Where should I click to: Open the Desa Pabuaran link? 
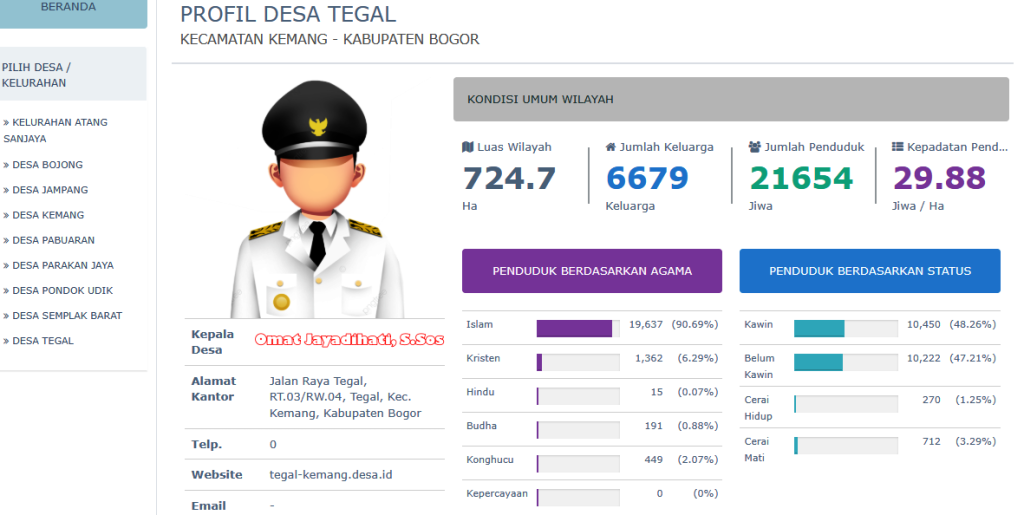pos(53,240)
